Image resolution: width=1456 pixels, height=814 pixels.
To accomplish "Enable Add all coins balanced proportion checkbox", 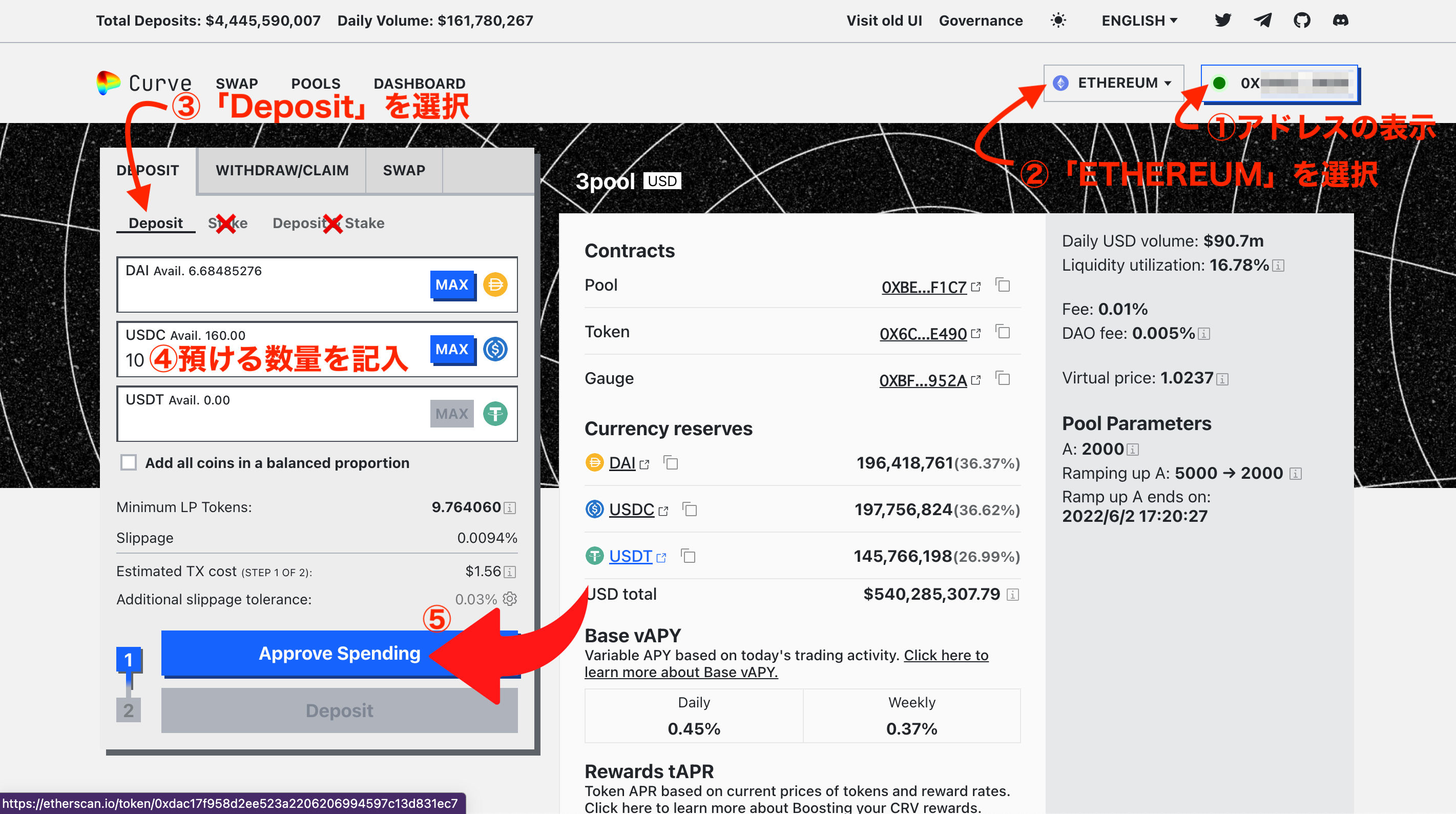I will point(131,463).
